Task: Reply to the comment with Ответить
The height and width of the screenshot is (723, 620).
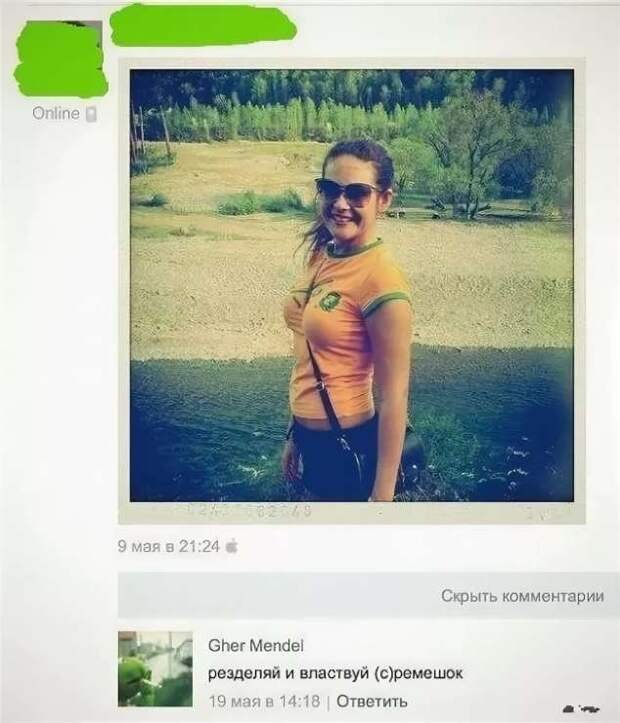Action: coord(372,701)
